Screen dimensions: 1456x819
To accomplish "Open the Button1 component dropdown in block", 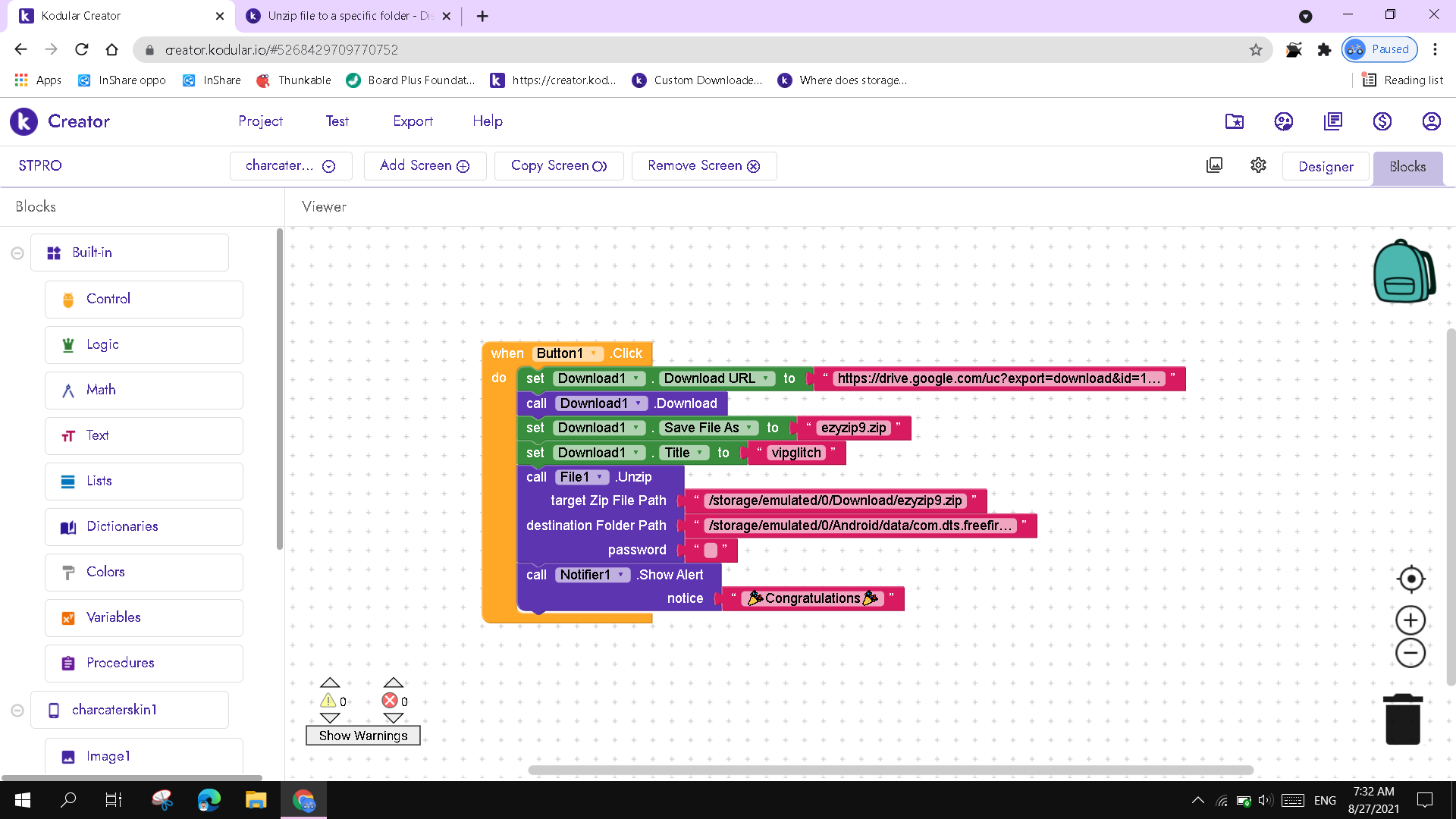I will 593,353.
